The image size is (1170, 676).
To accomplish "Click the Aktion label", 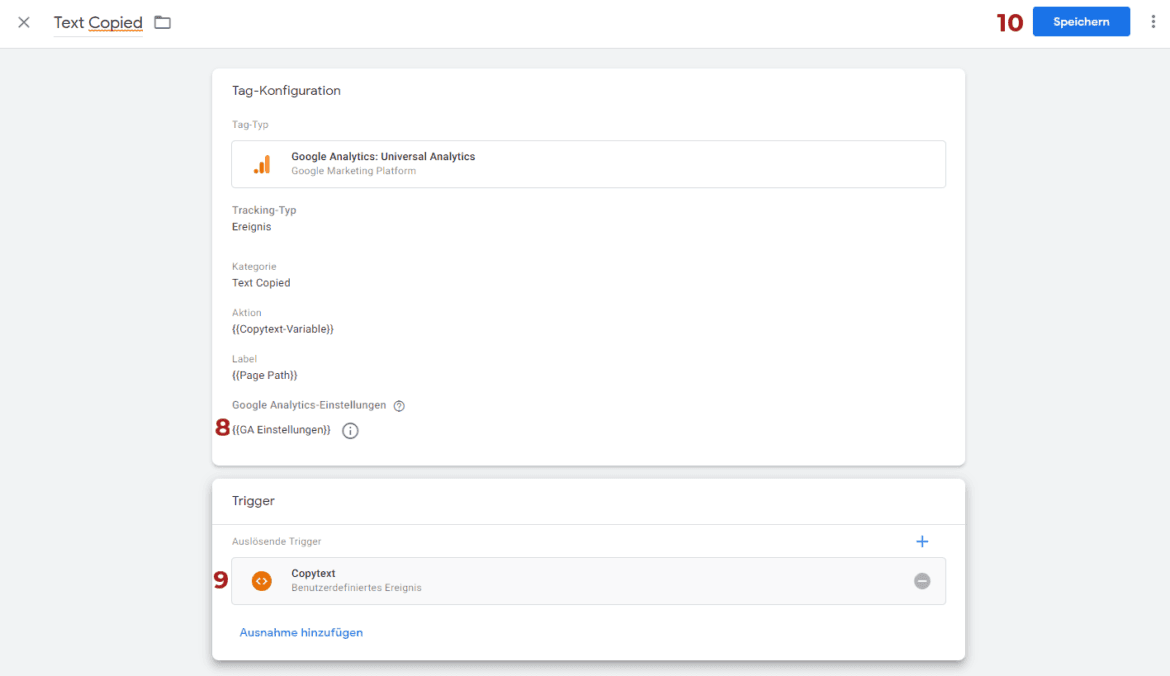I will pyautogui.click(x=247, y=313).
